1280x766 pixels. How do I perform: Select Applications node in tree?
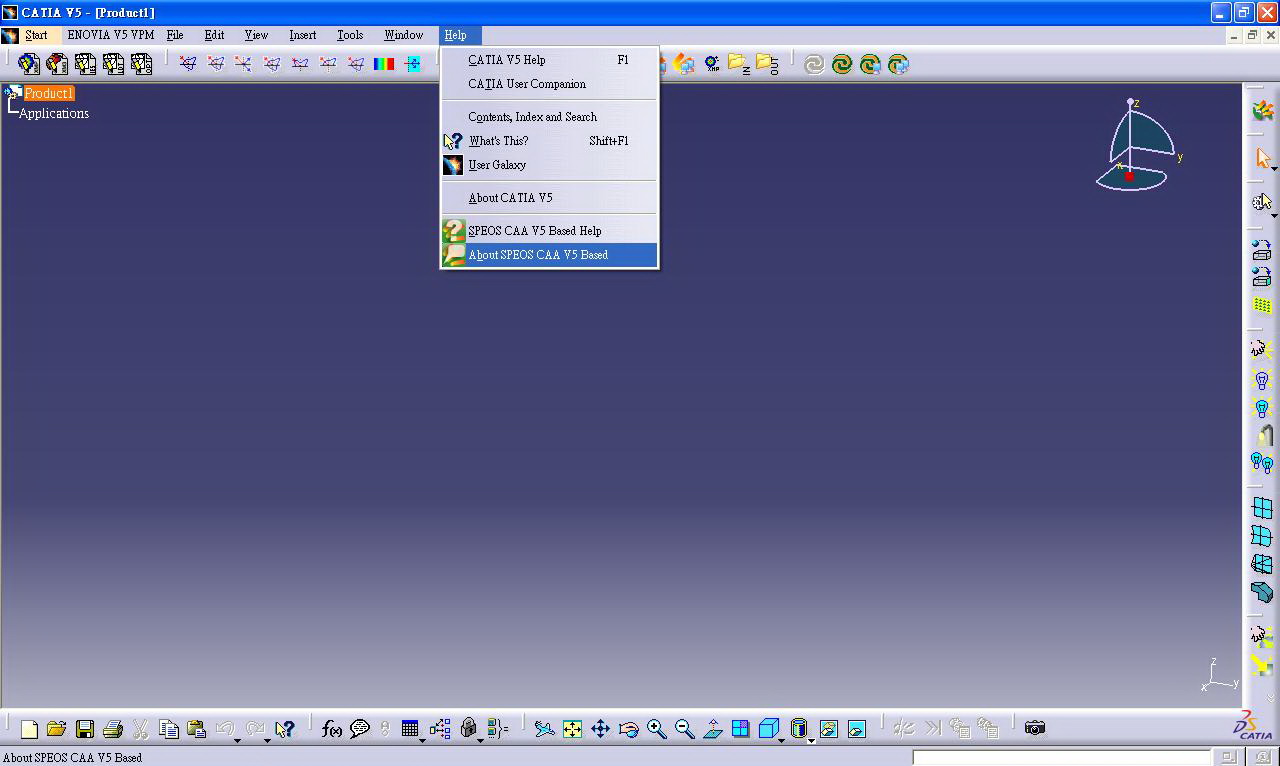coord(54,113)
